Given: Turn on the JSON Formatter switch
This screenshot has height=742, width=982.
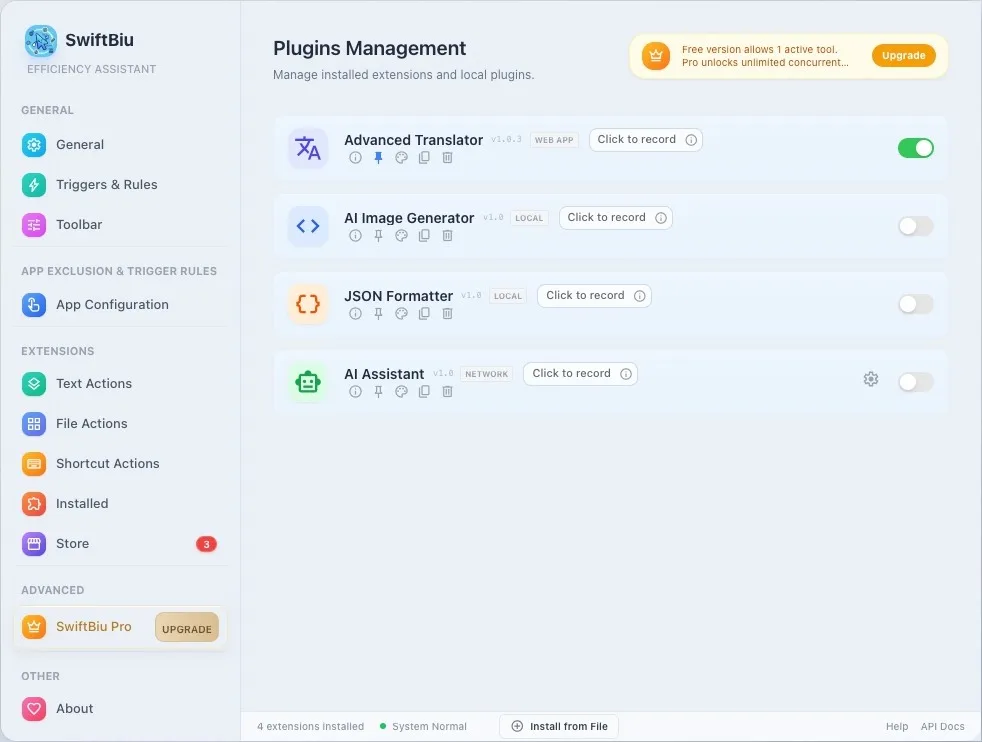Looking at the screenshot, I should pos(916,304).
